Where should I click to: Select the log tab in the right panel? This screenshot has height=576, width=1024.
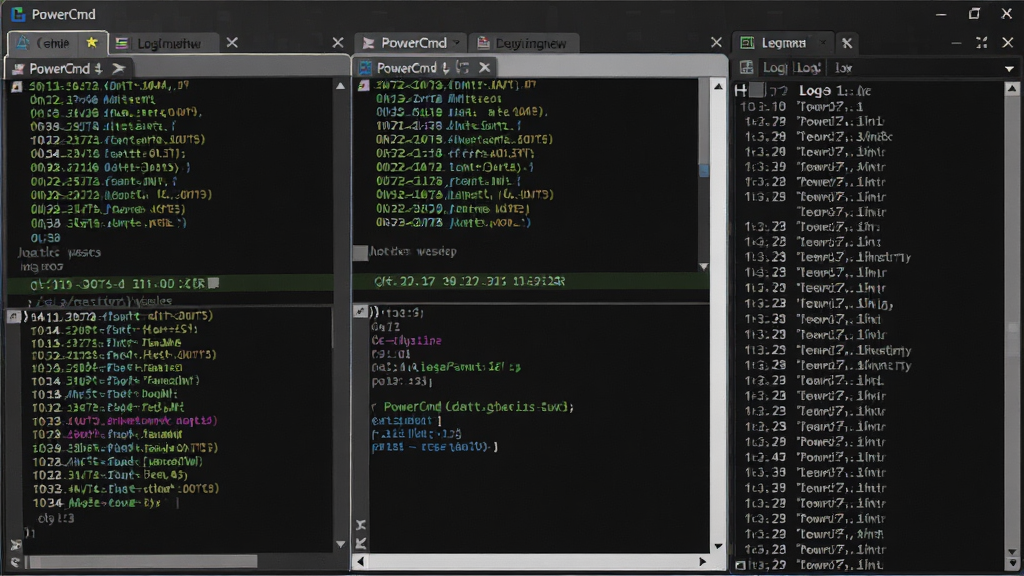click(782, 42)
